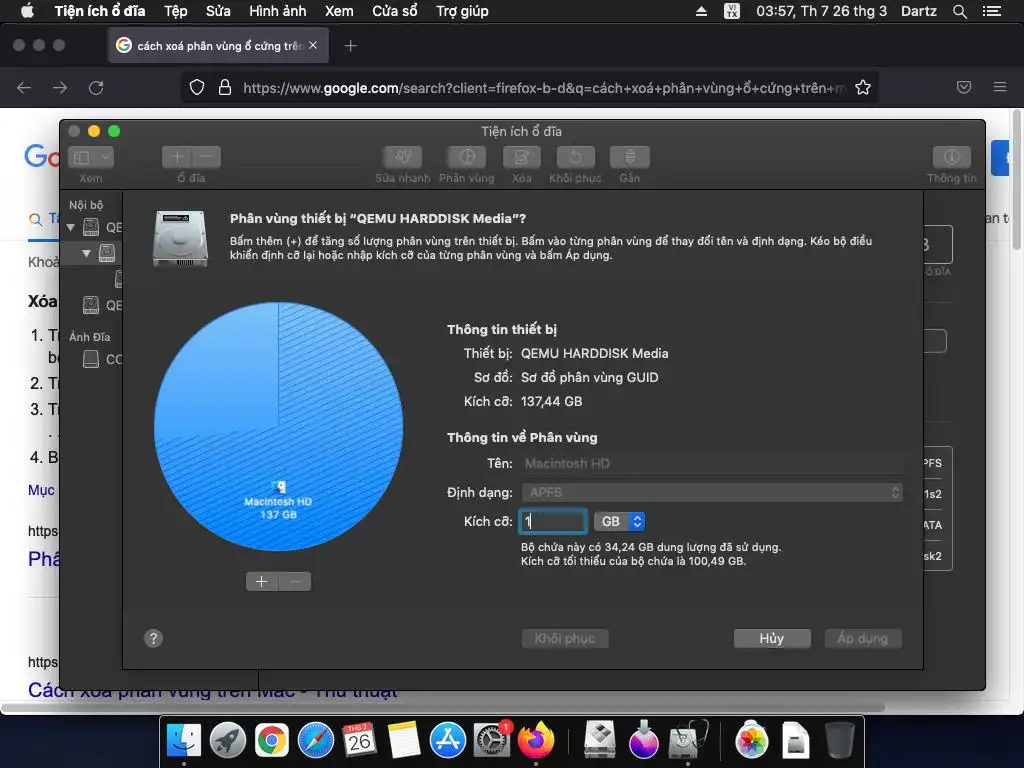Click the Khôi phục restore toolbar icon
Viewport: 1024px width, 768px height.
pyautogui.click(x=575, y=157)
